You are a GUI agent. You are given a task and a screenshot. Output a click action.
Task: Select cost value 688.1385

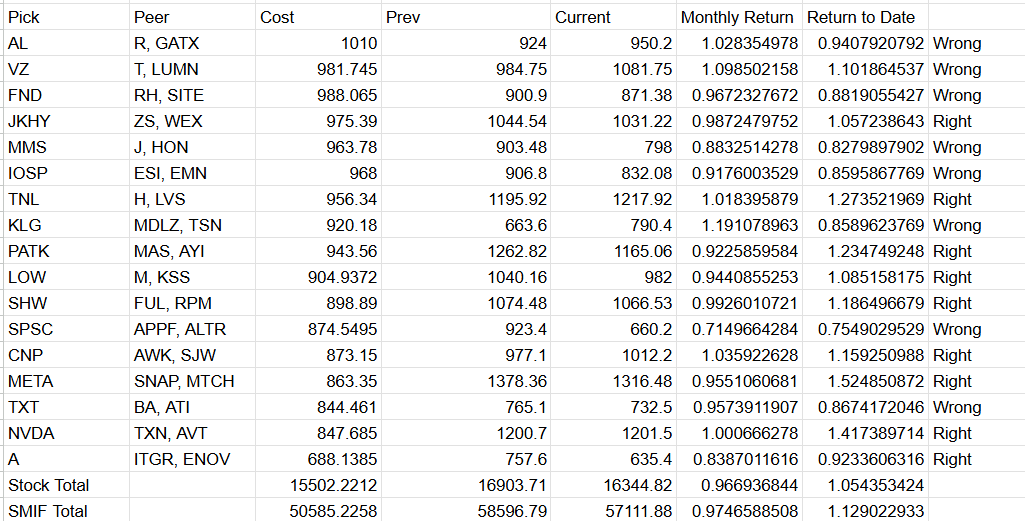[318, 459]
